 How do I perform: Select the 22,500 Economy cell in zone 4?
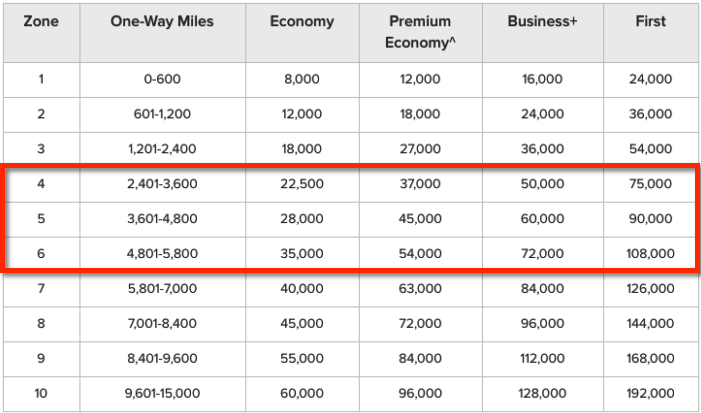pyautogui.click(x=302, y=184)
